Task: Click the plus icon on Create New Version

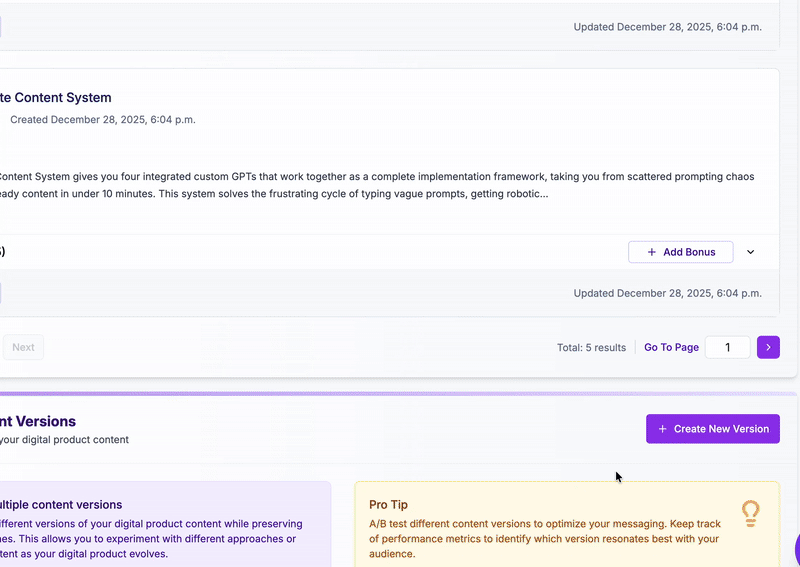Action: click(x=662, y=429)
